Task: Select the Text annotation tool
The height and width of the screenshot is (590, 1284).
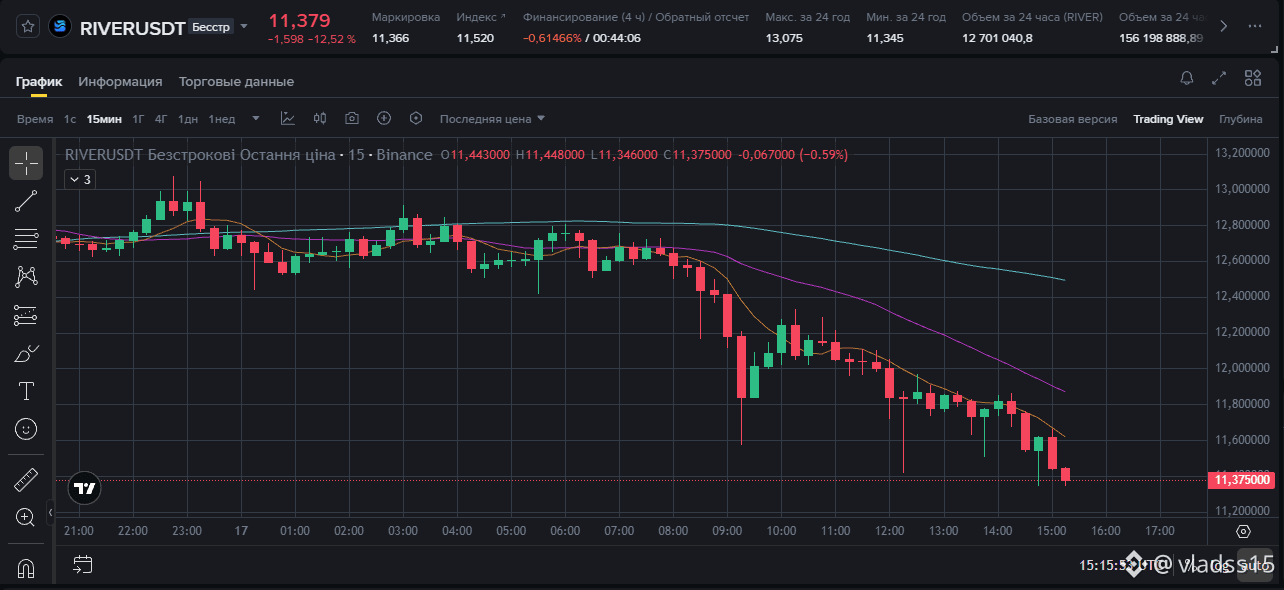Action: (x=26, y=391)
